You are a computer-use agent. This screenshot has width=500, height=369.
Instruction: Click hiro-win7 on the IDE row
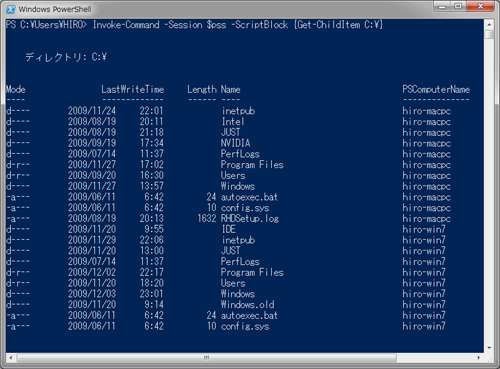424,229
